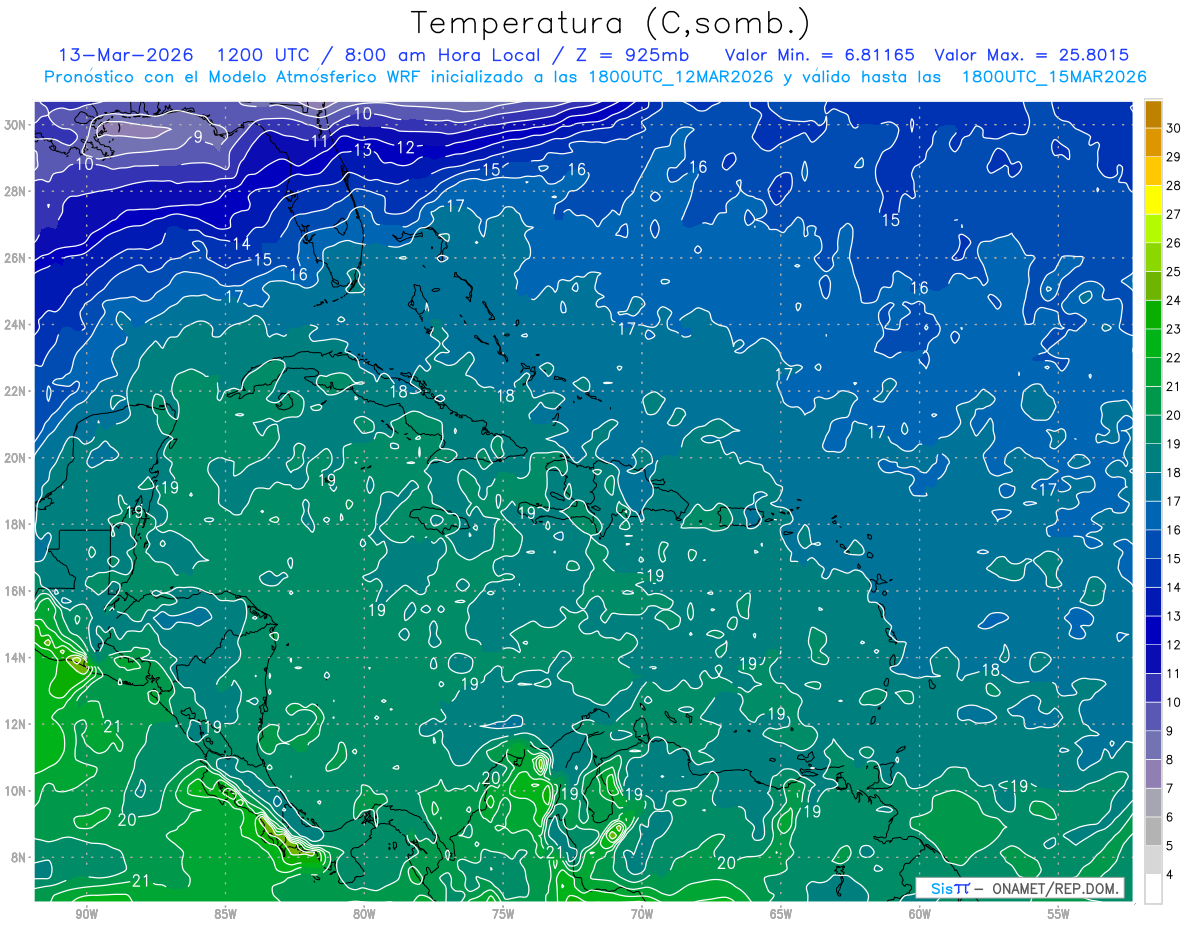This screenshot has width=1200, height=927.
Task: Select the pressure level "Z = 925mb"
Action: point(629,54)
